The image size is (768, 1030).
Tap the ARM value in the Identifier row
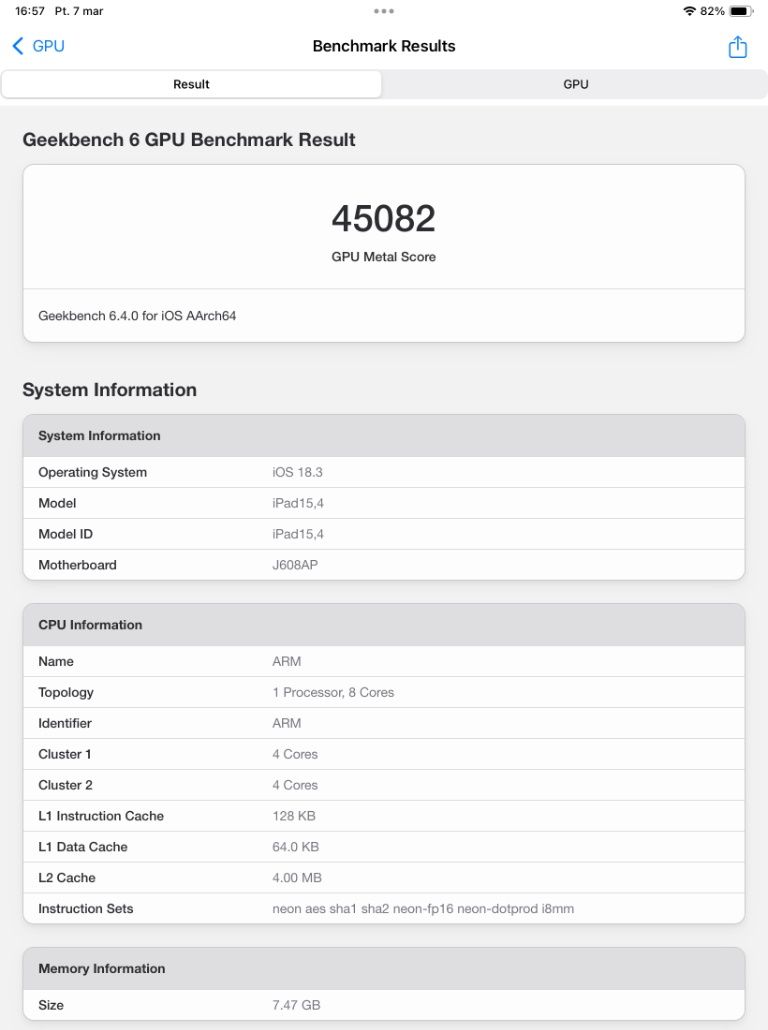[286, 723]
